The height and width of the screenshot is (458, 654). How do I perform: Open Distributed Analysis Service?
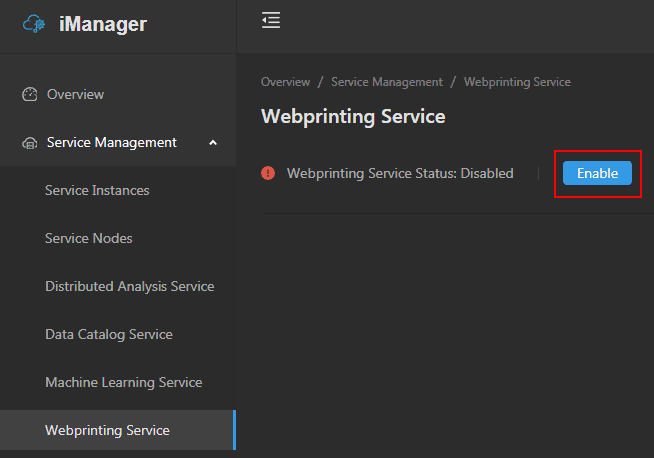[x=129, y=286]
